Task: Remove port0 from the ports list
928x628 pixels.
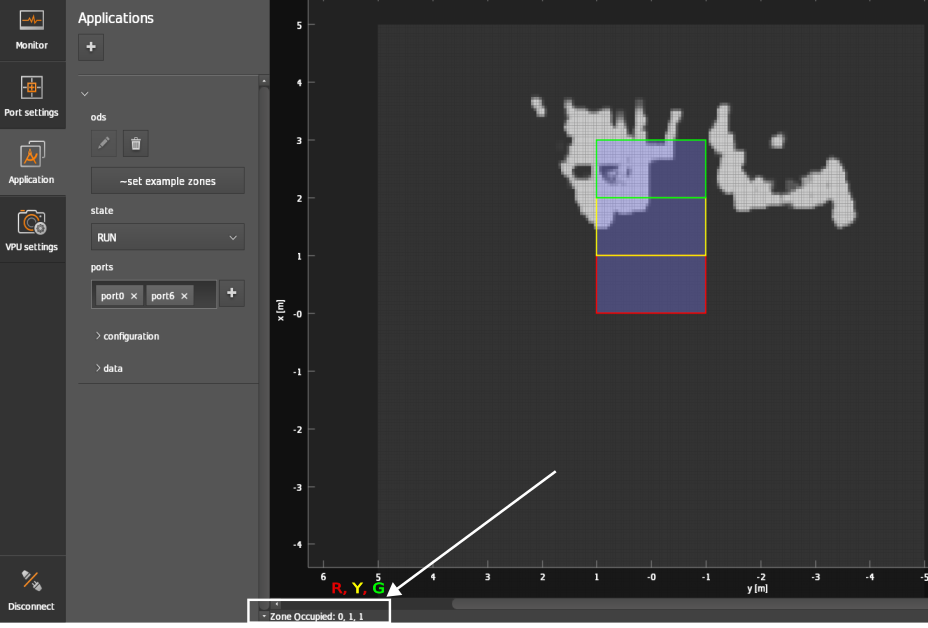Action: coord(136,295)
